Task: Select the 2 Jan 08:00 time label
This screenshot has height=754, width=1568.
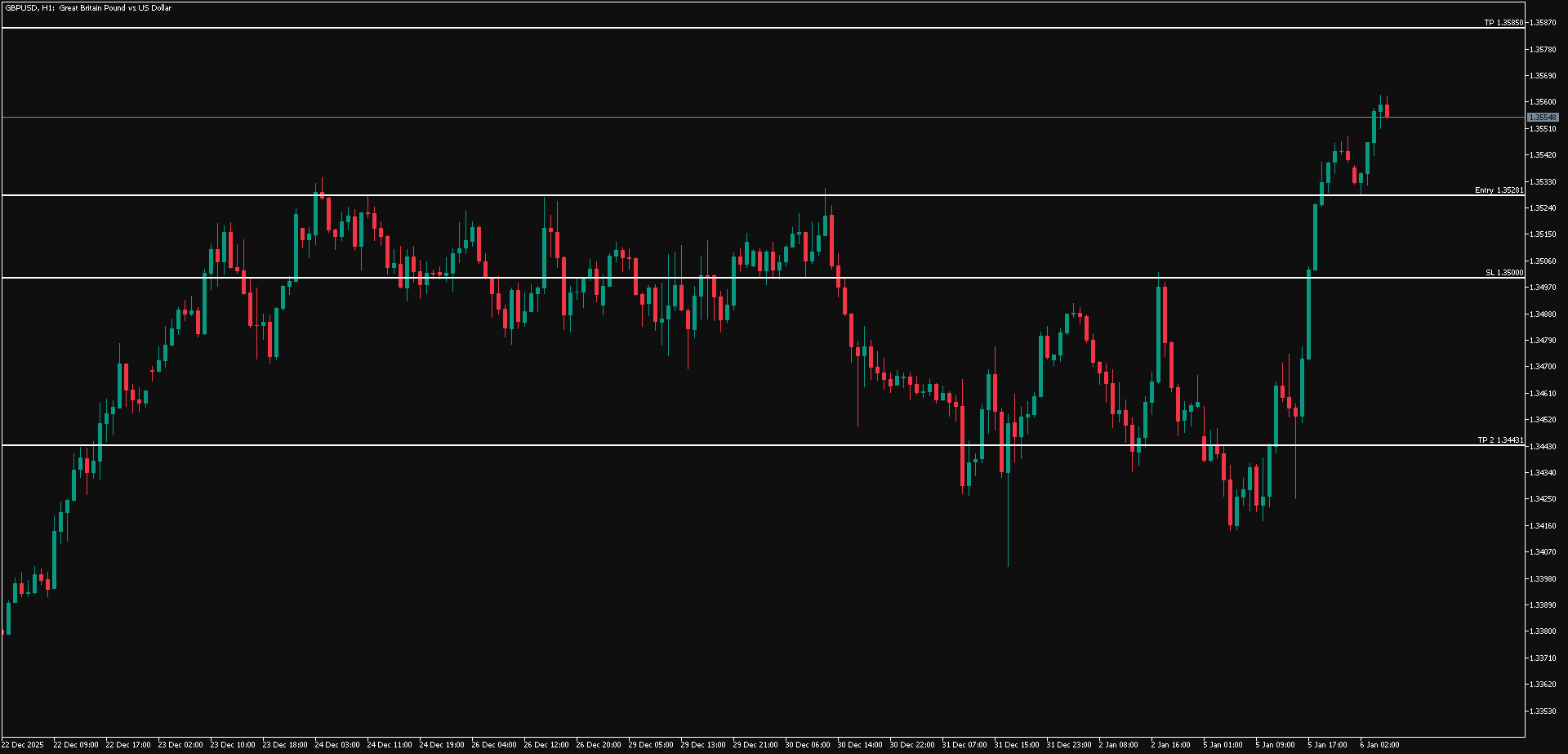Action: pos(1118,745)
